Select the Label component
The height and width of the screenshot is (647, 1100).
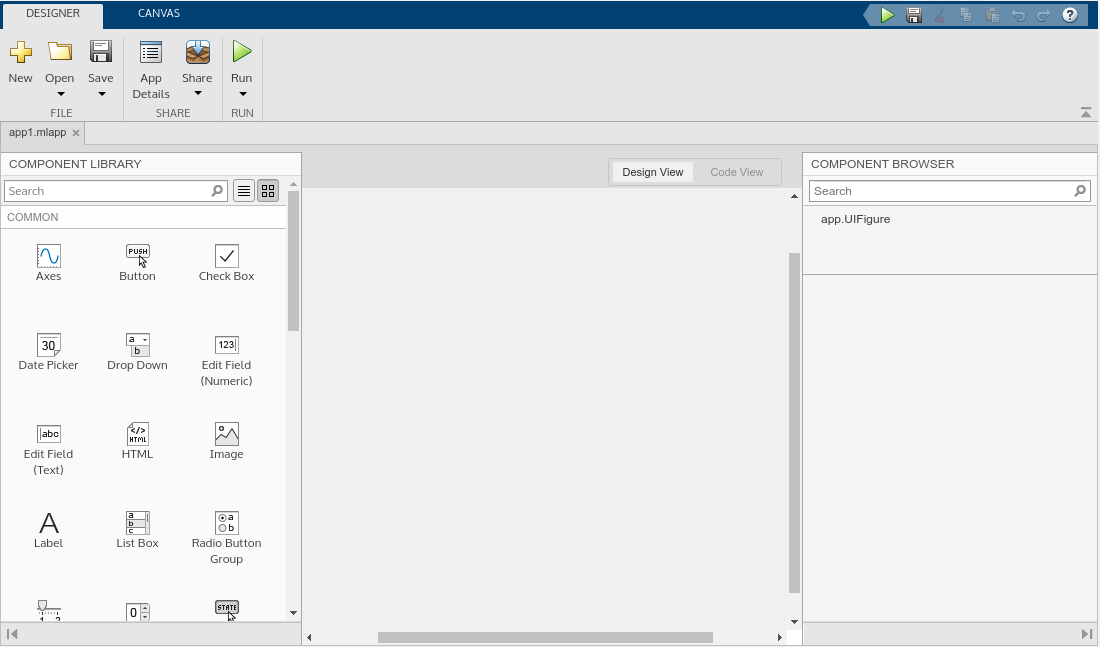(48, 523)
